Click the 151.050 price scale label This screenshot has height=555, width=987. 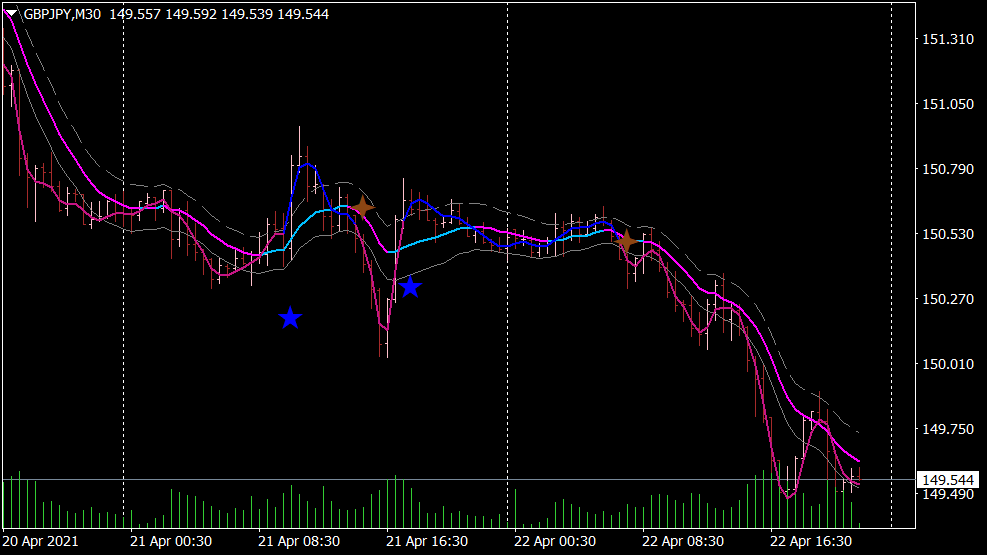(x=947, y=104)
